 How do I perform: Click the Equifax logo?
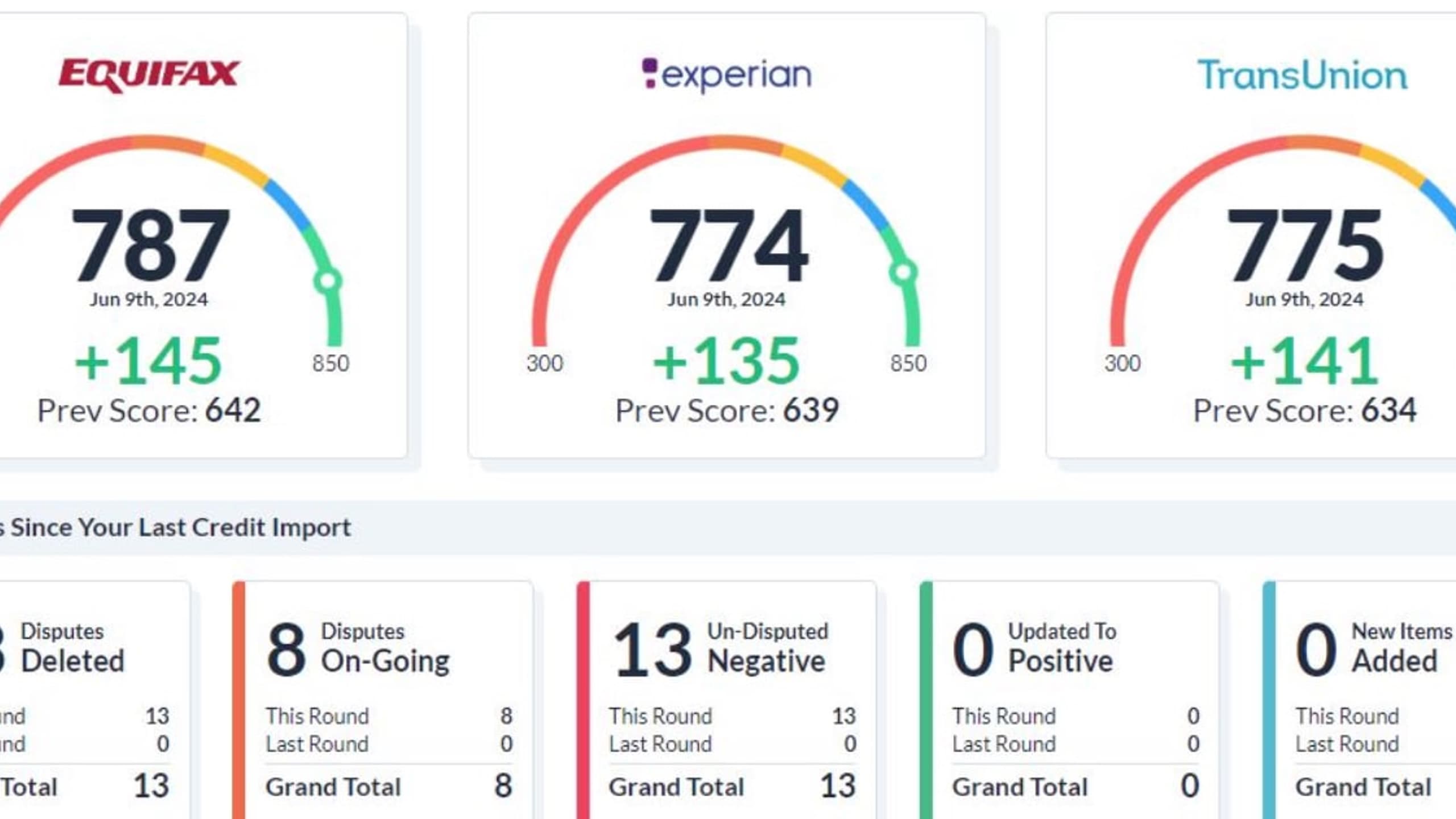tap(150, 75)
